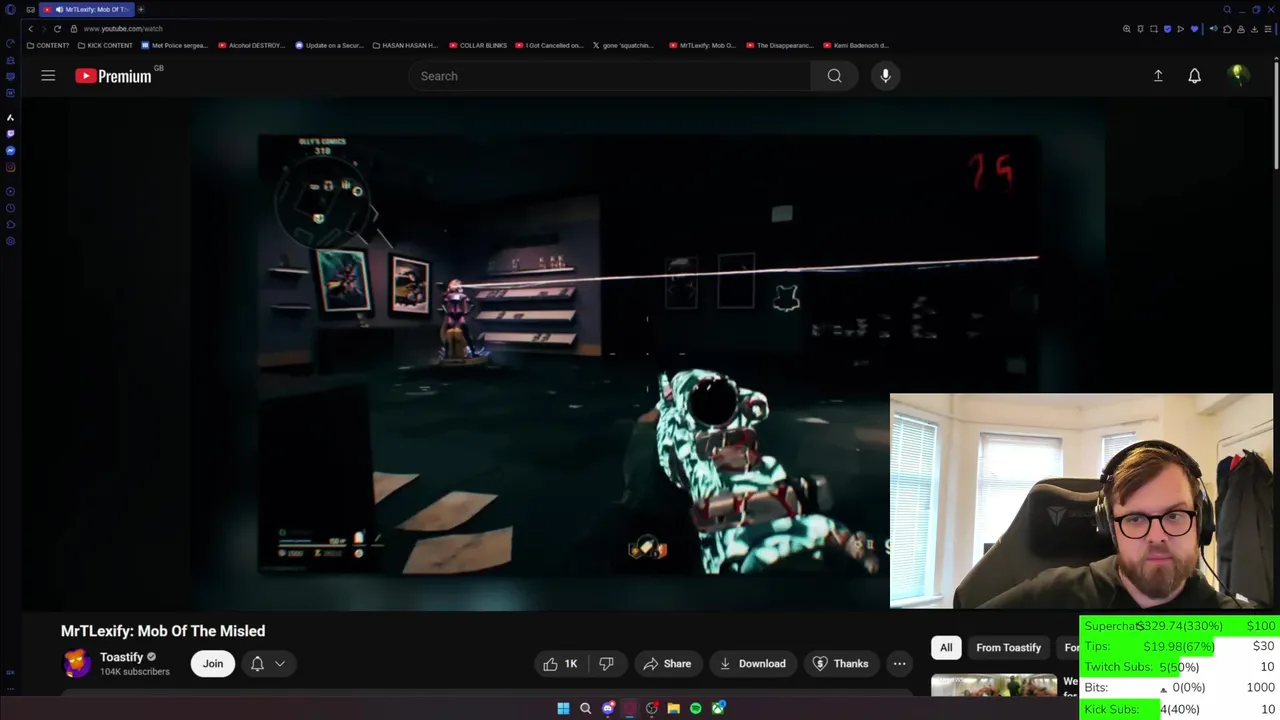This screenshot has height=720, width=1280.
Task: Open Update on a Secur bookmark
Action: pos(329,45)
